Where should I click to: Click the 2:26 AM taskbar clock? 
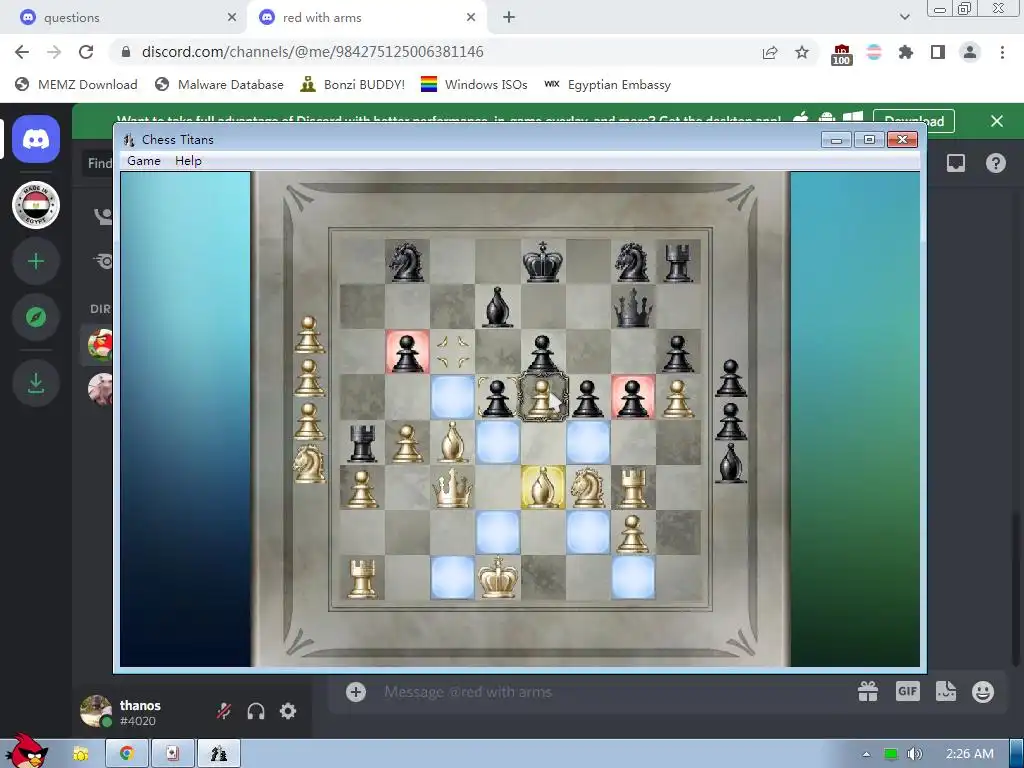pyautogui.click(x=970, y=754)
